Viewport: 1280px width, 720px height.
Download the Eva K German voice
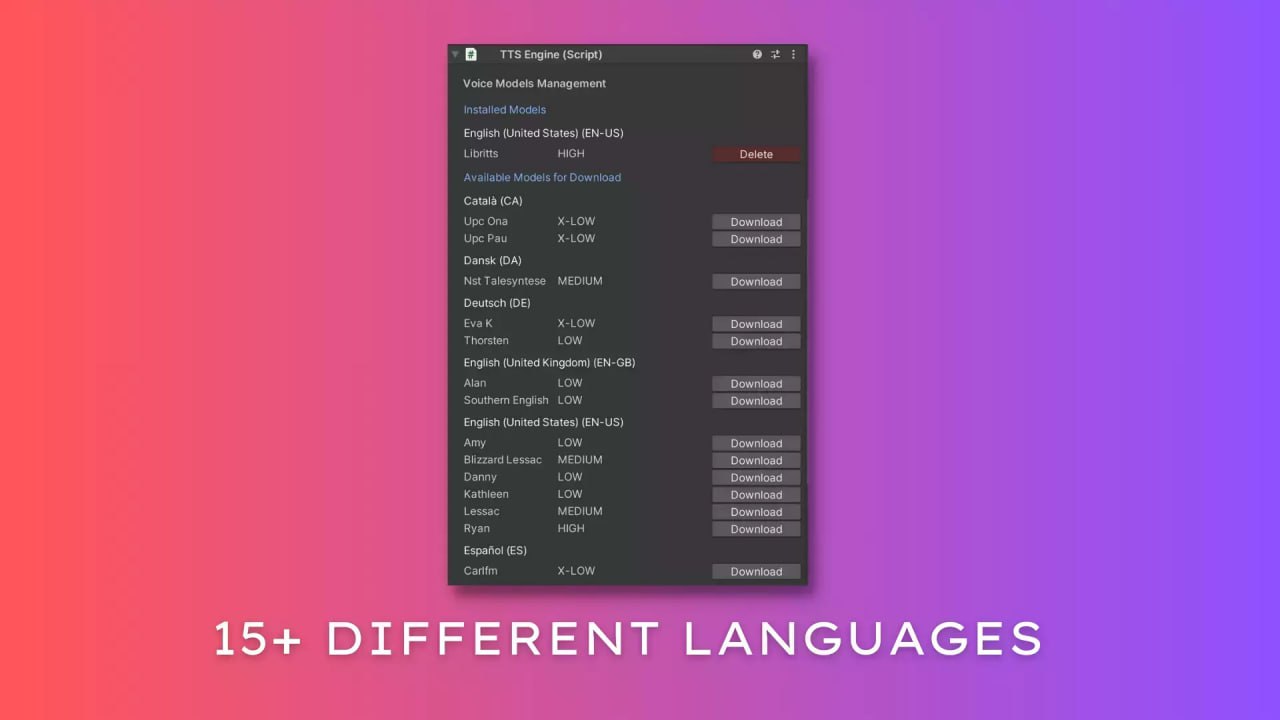tap(755, 323)
